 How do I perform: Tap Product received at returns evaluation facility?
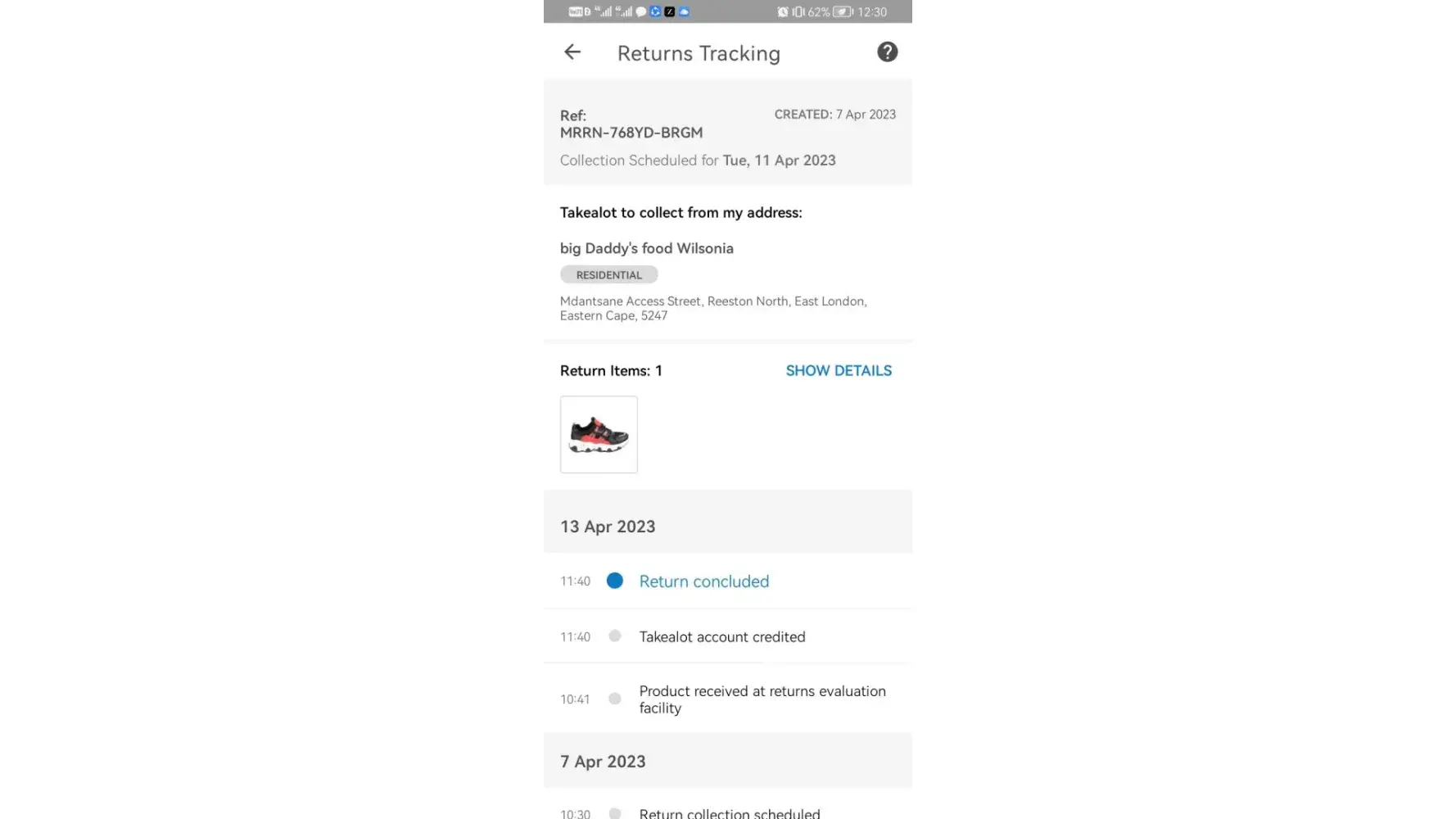[x=762, y=699]
